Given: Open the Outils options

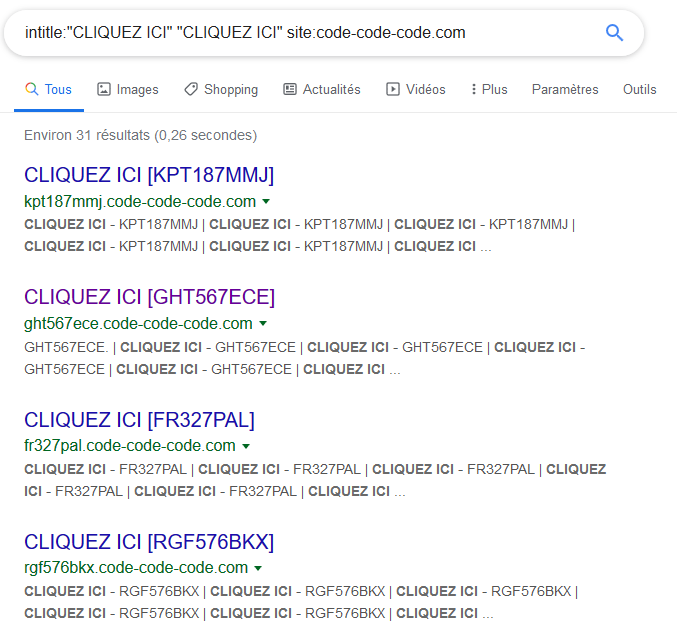Looking at the screenshot, I should pos(639,89).
